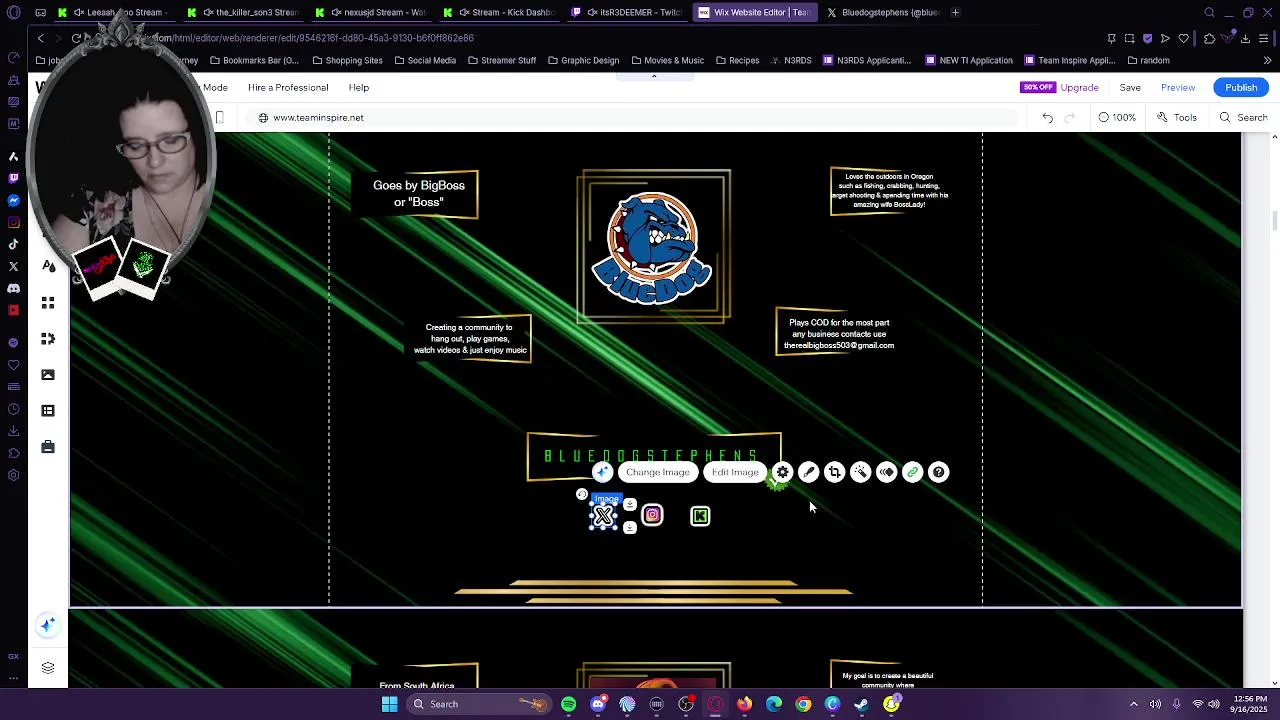Select the BLUEDOGSTEPHENS title text
Image resolution: width=1280 pixels, height=720 pixels.
click(x=654, y=456)
